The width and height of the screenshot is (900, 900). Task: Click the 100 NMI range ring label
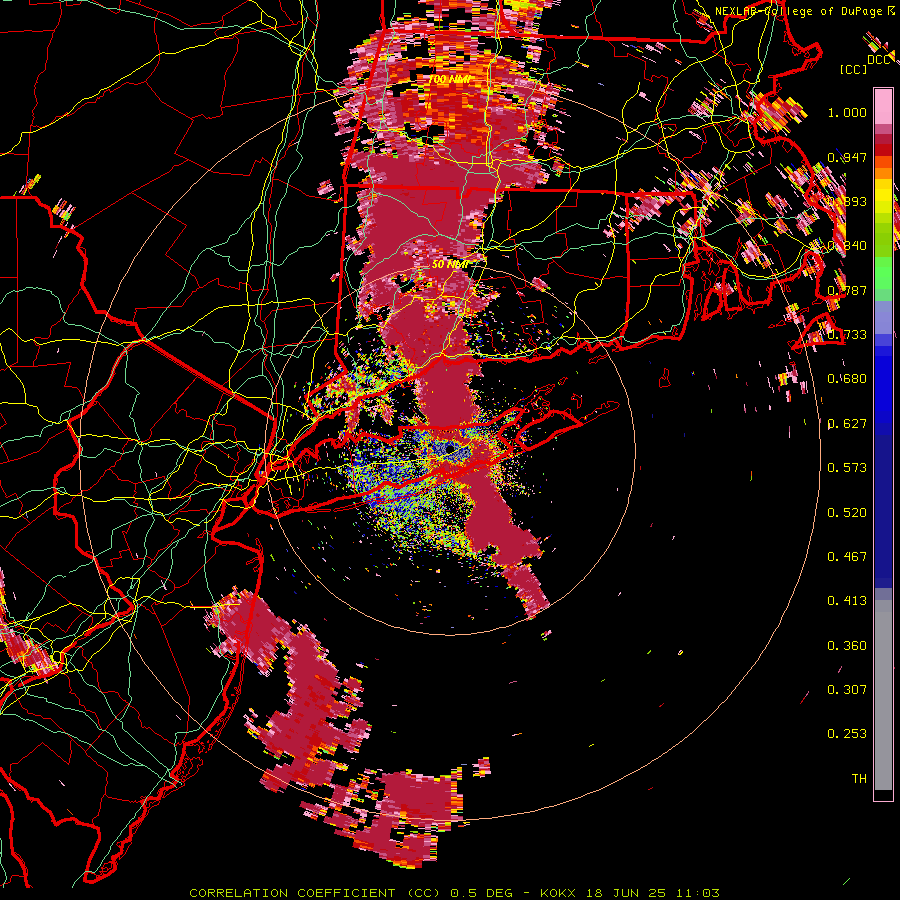[451, 79]
